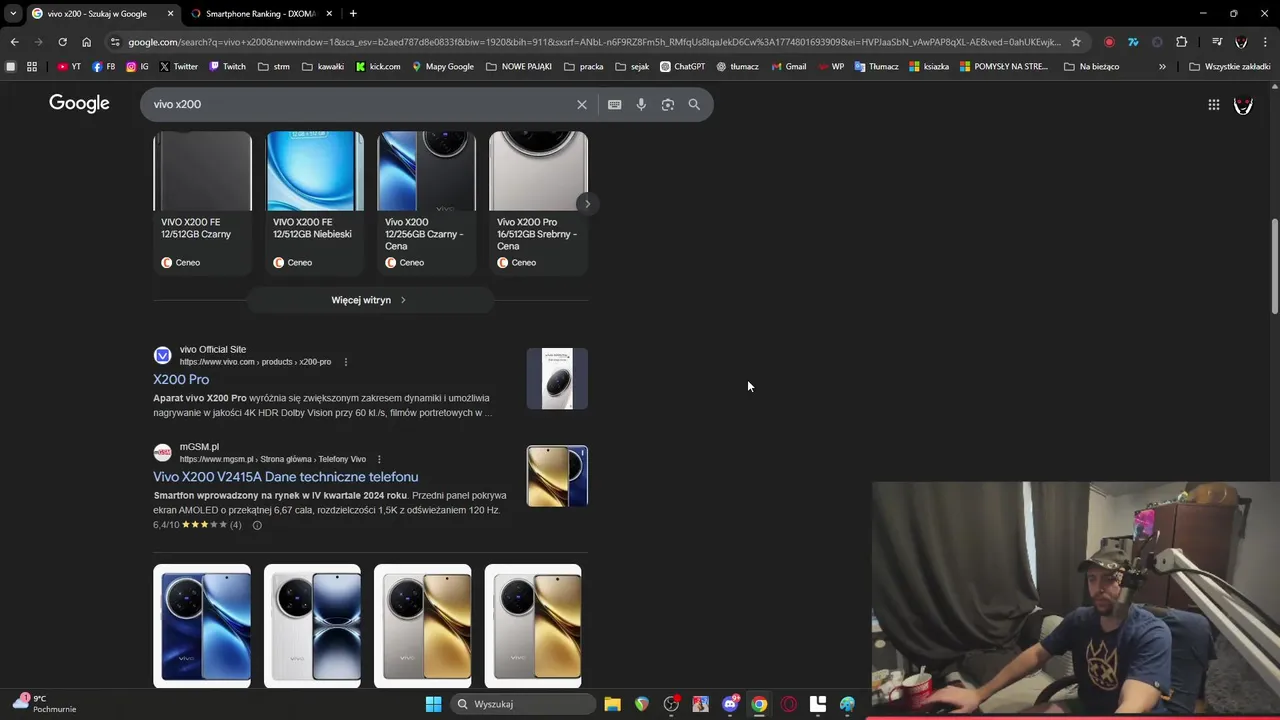Screen dimensions: 1280x720
Task: Open the tab search dropdown arrow
Action: coord(13,13)
